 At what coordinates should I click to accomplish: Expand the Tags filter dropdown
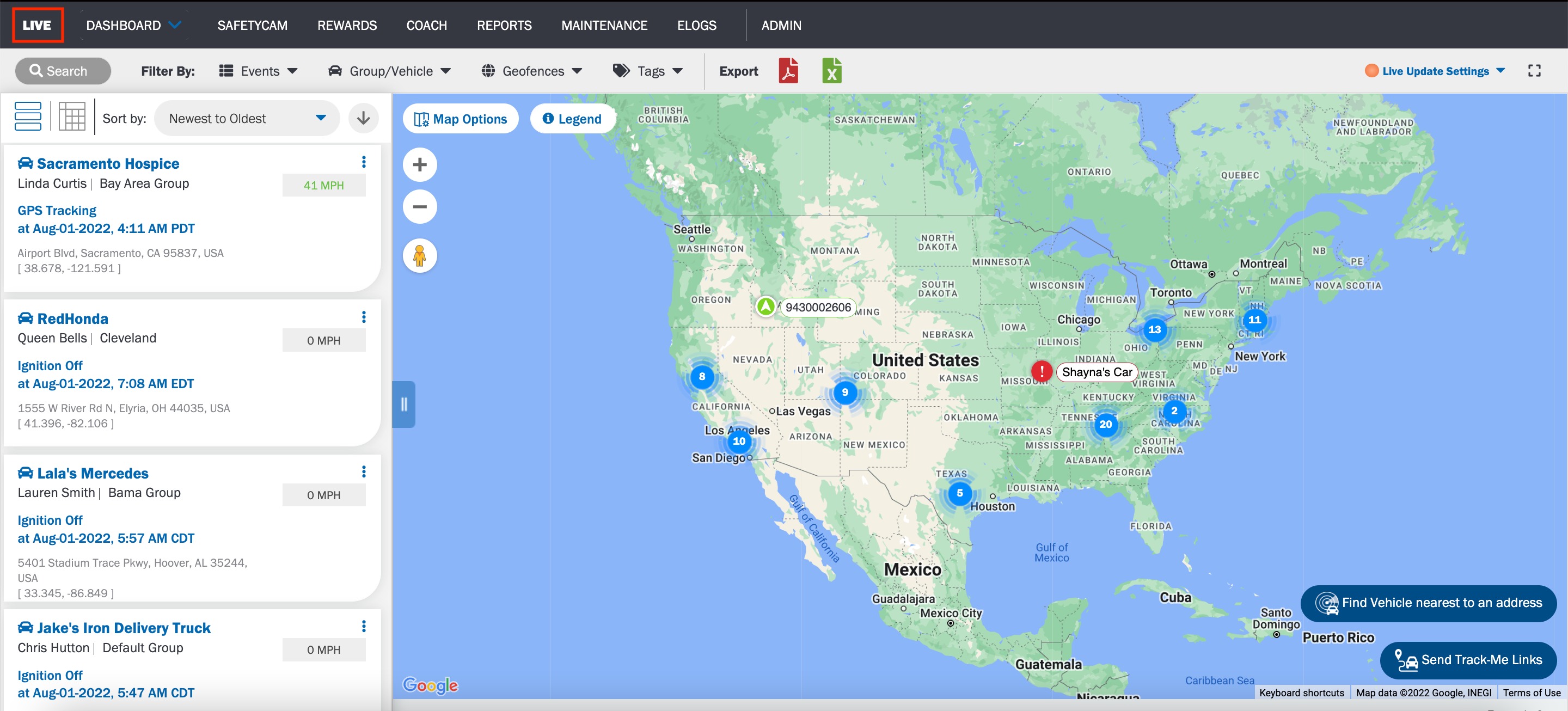[648, 71]
